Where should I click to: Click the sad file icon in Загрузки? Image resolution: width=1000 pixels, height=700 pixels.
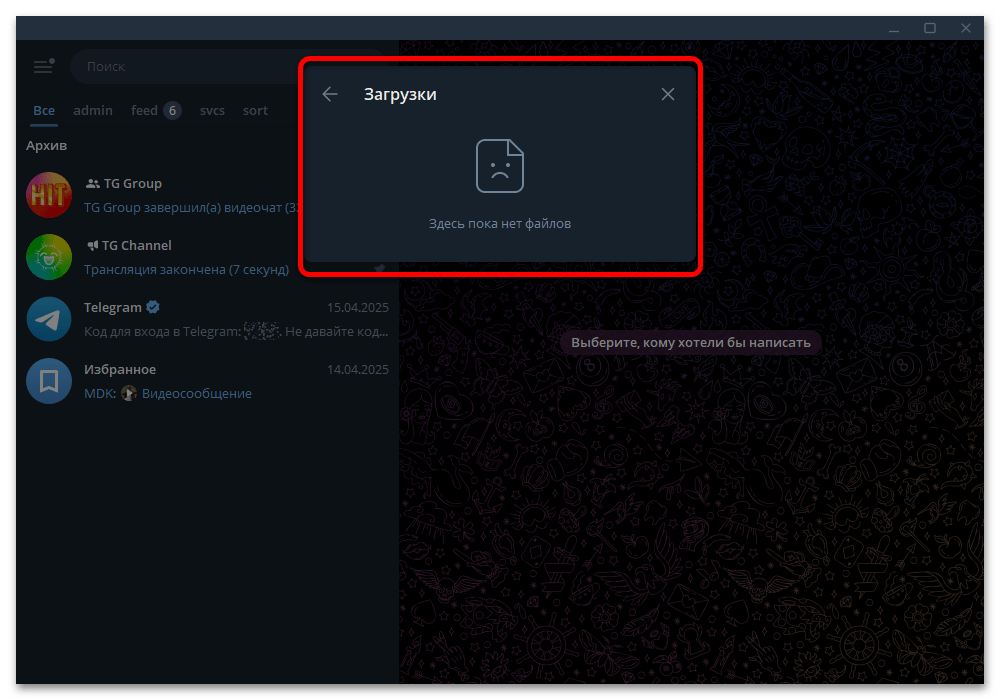pos(500,166)
